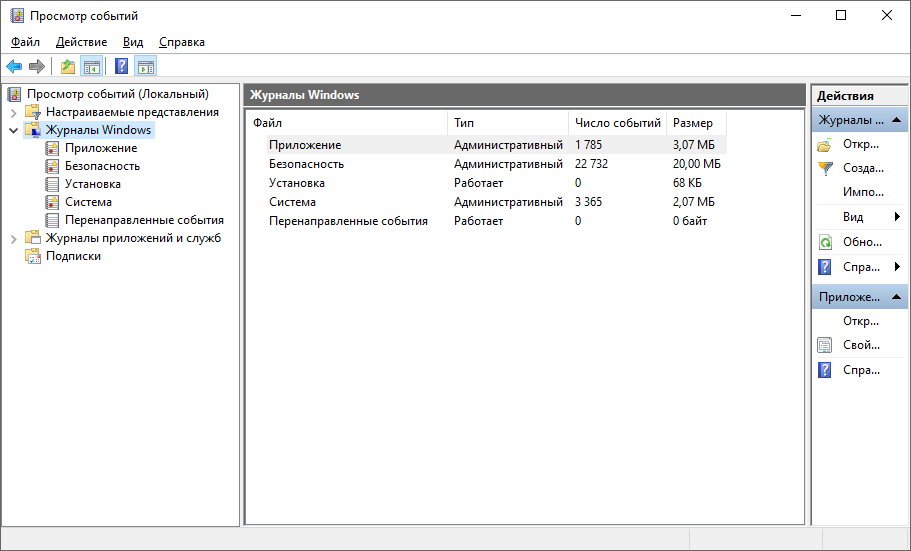Open the Справка menu
911x551 pixels.
coord(182,42)
